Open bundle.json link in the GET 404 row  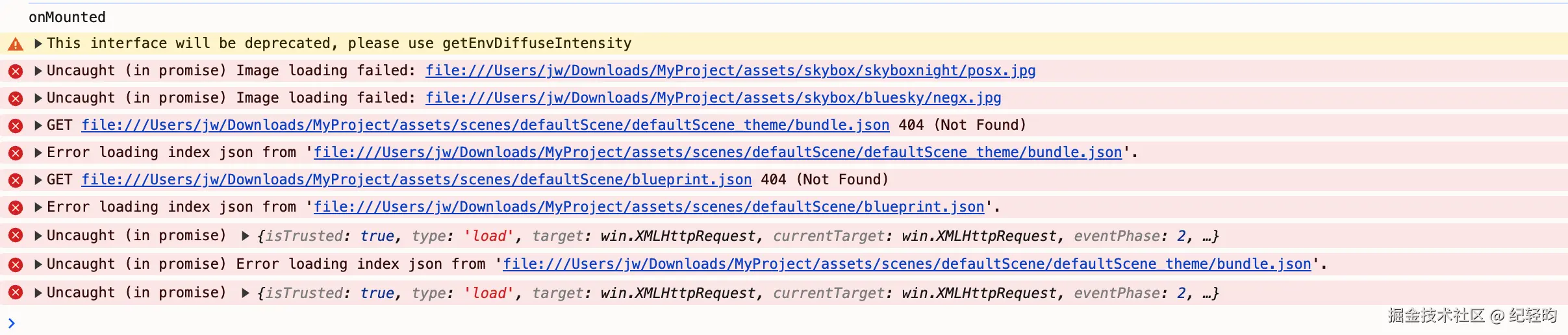(x=485, y=125)
